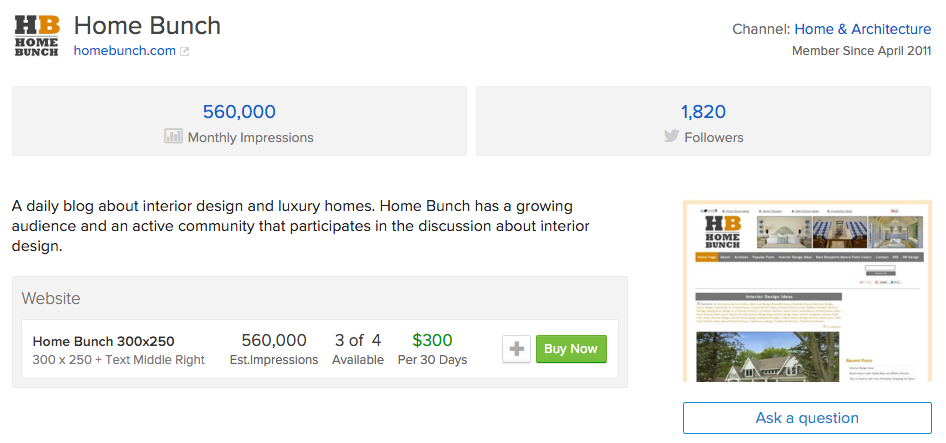Open the website preview screenshot thumbnail
Image resolution: width=946 pixels, height=443 pixels.
click(x=807, y=290)
